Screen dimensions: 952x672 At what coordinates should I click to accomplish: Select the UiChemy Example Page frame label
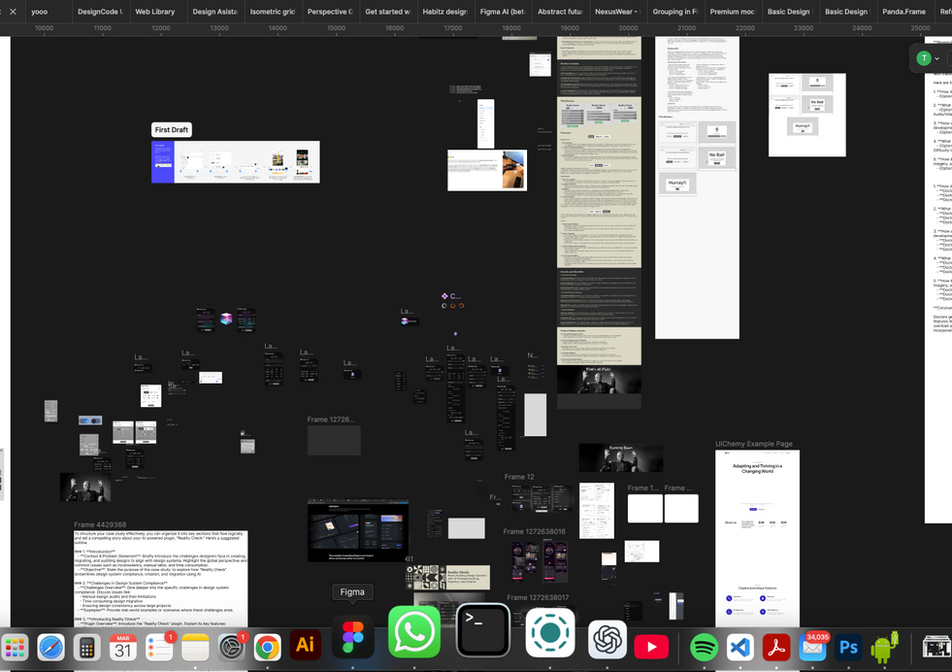tap(753, 444)
